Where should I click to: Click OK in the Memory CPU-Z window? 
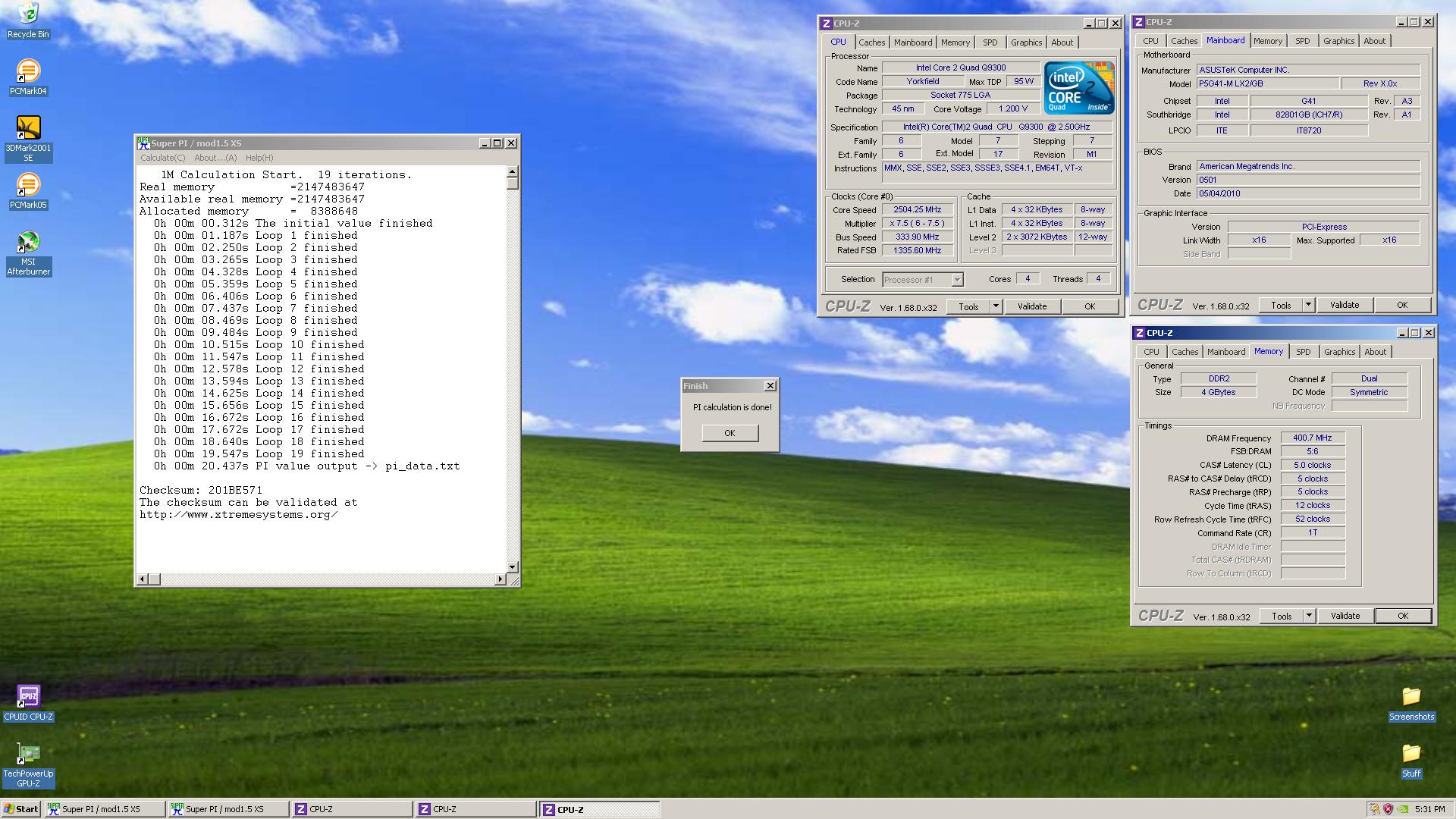[x=1403, y=616]
